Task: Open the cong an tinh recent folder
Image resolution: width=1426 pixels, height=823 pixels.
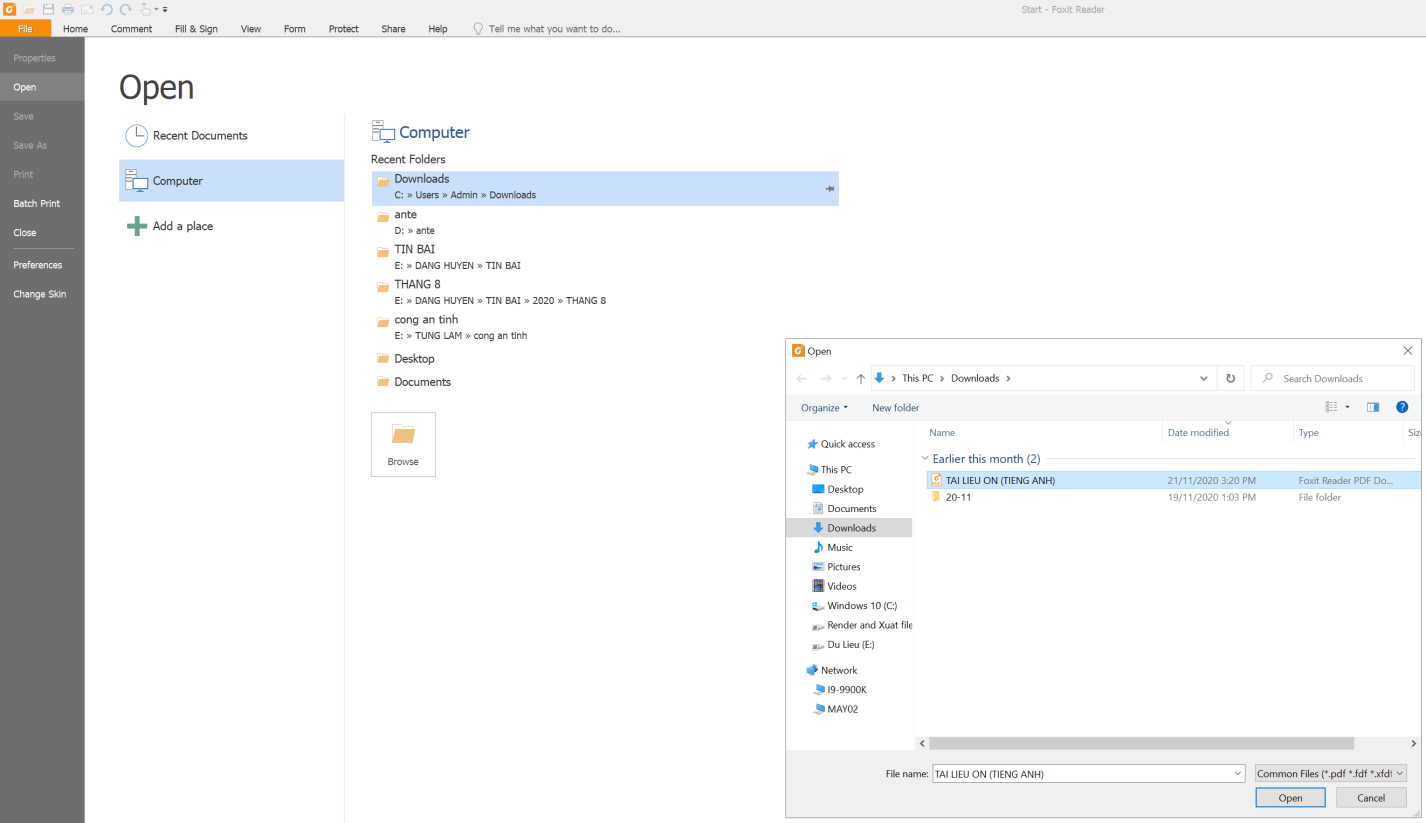Action: (604, 327)
